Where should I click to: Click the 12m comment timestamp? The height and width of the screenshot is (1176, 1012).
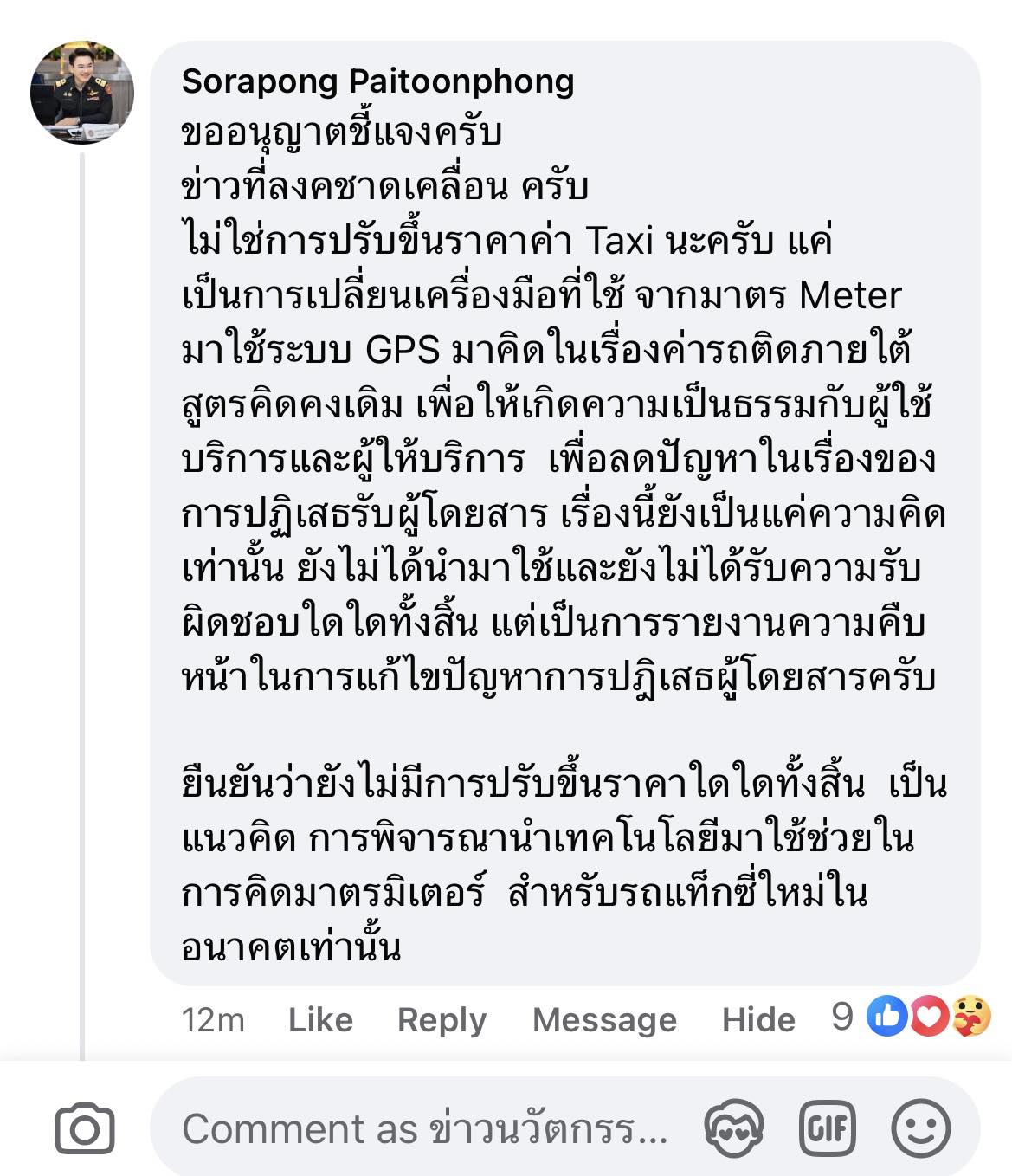pos(213,1019)
